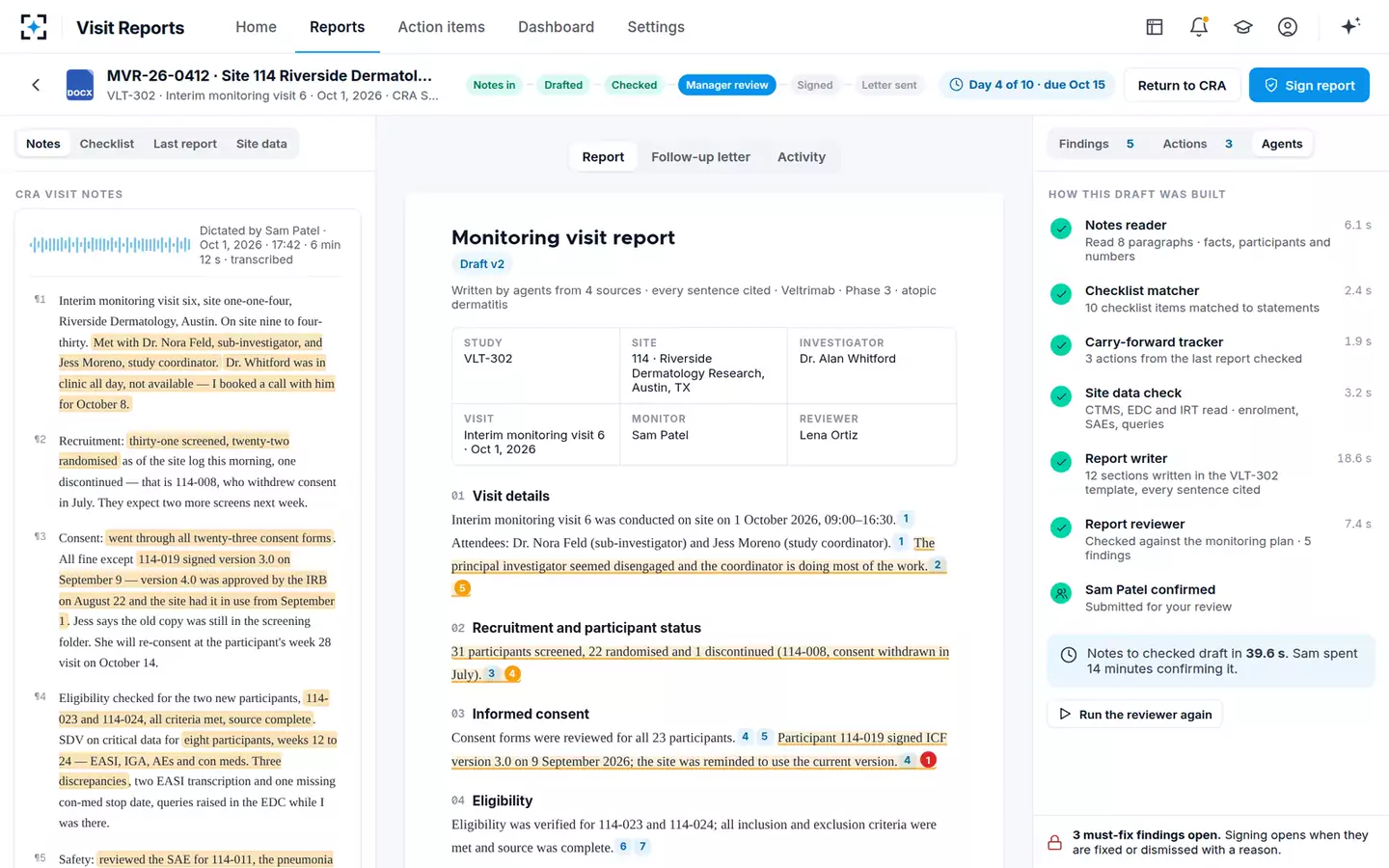Click the green check beside Notes reader
The image size is (1389, 868).
click(1061, 229)
